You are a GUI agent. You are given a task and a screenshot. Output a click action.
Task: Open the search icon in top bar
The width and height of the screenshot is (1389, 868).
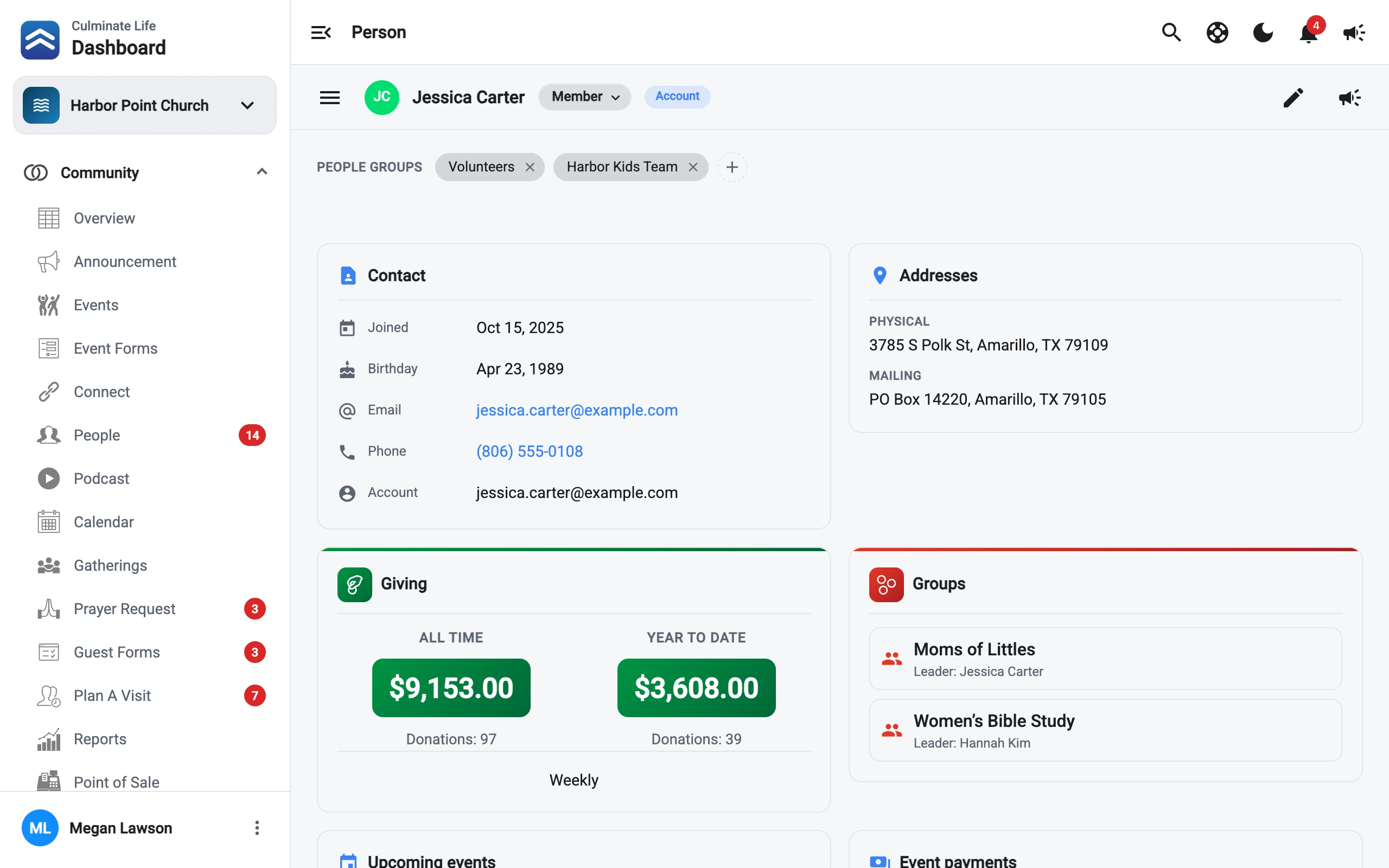pos(1171,32)
